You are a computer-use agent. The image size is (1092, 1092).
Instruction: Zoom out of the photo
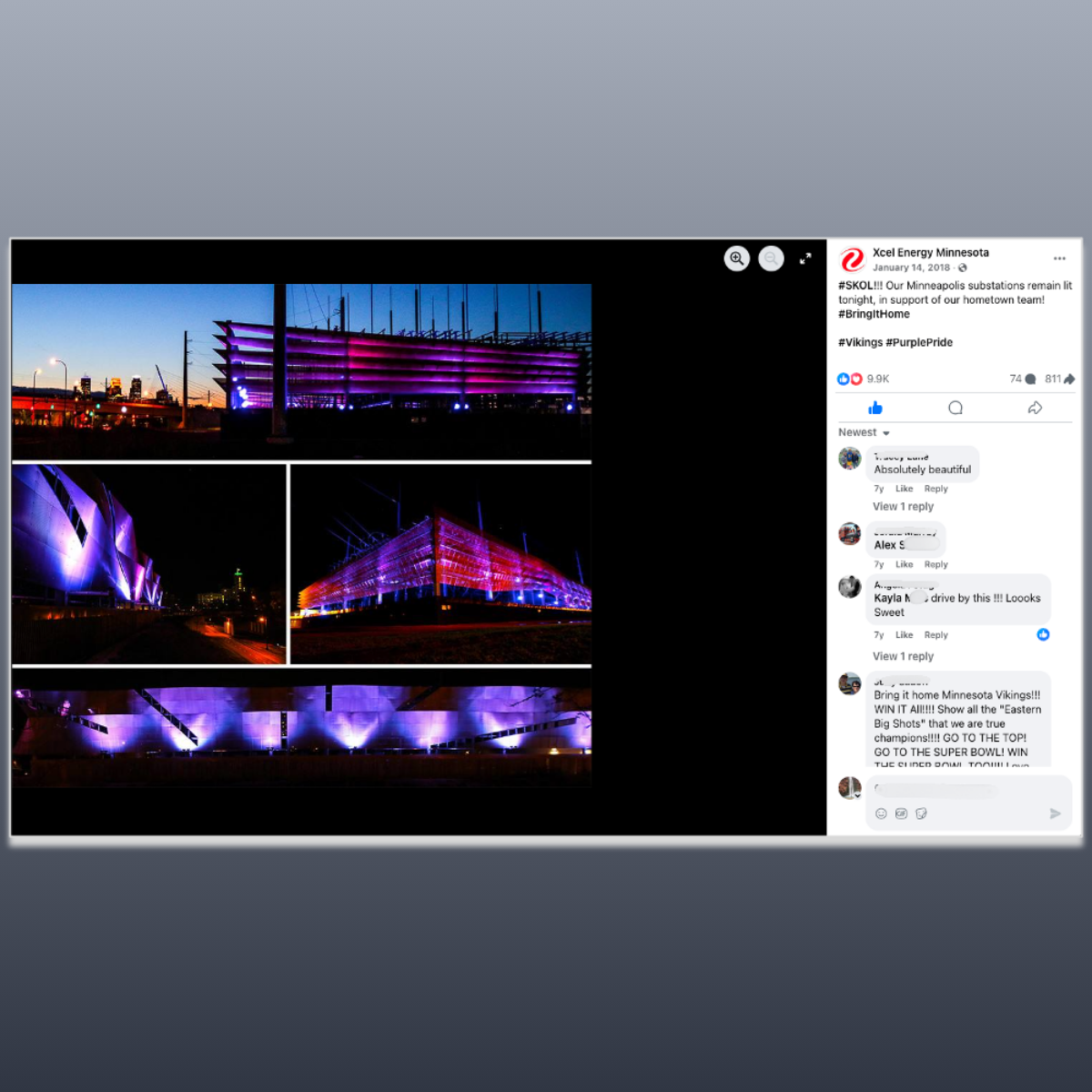point(771,258)
